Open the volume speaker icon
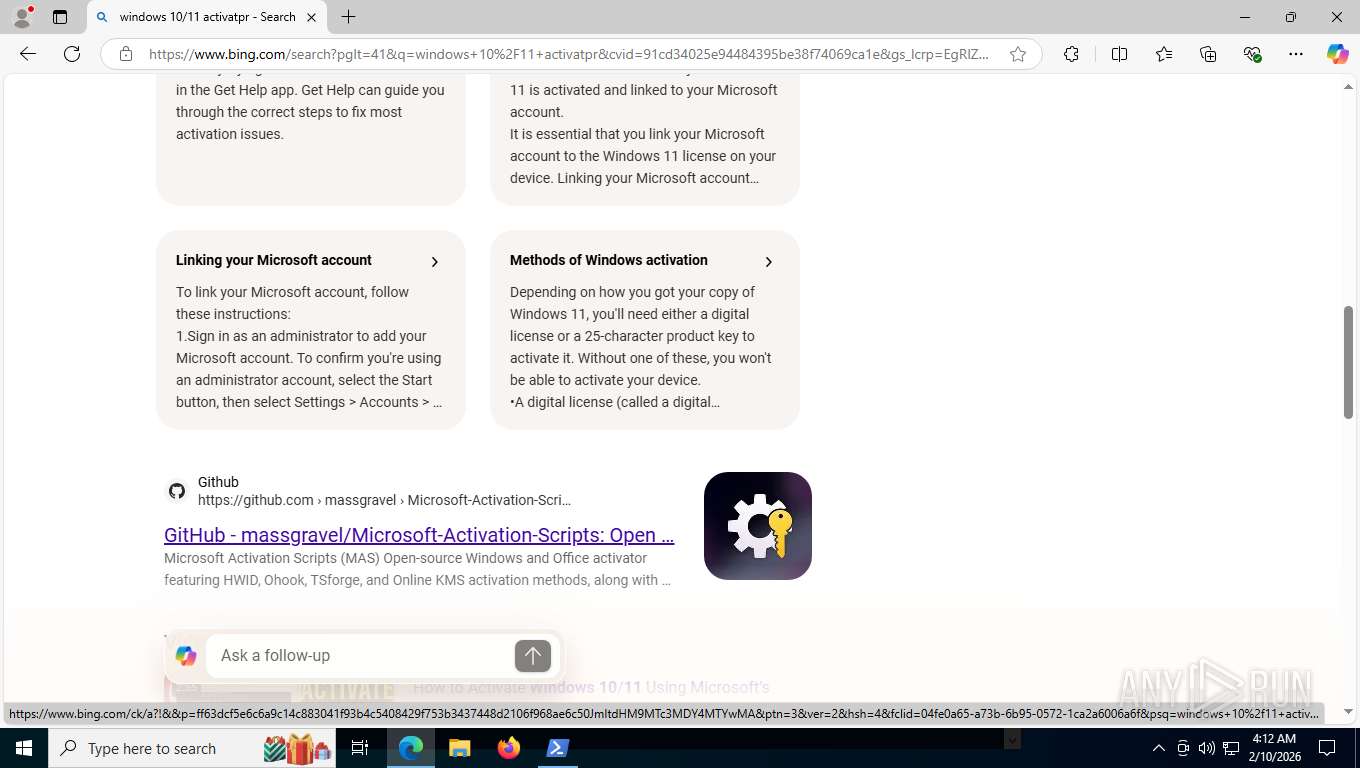The height and width of the screenshot is (768, 1360). click(1207, 748)
